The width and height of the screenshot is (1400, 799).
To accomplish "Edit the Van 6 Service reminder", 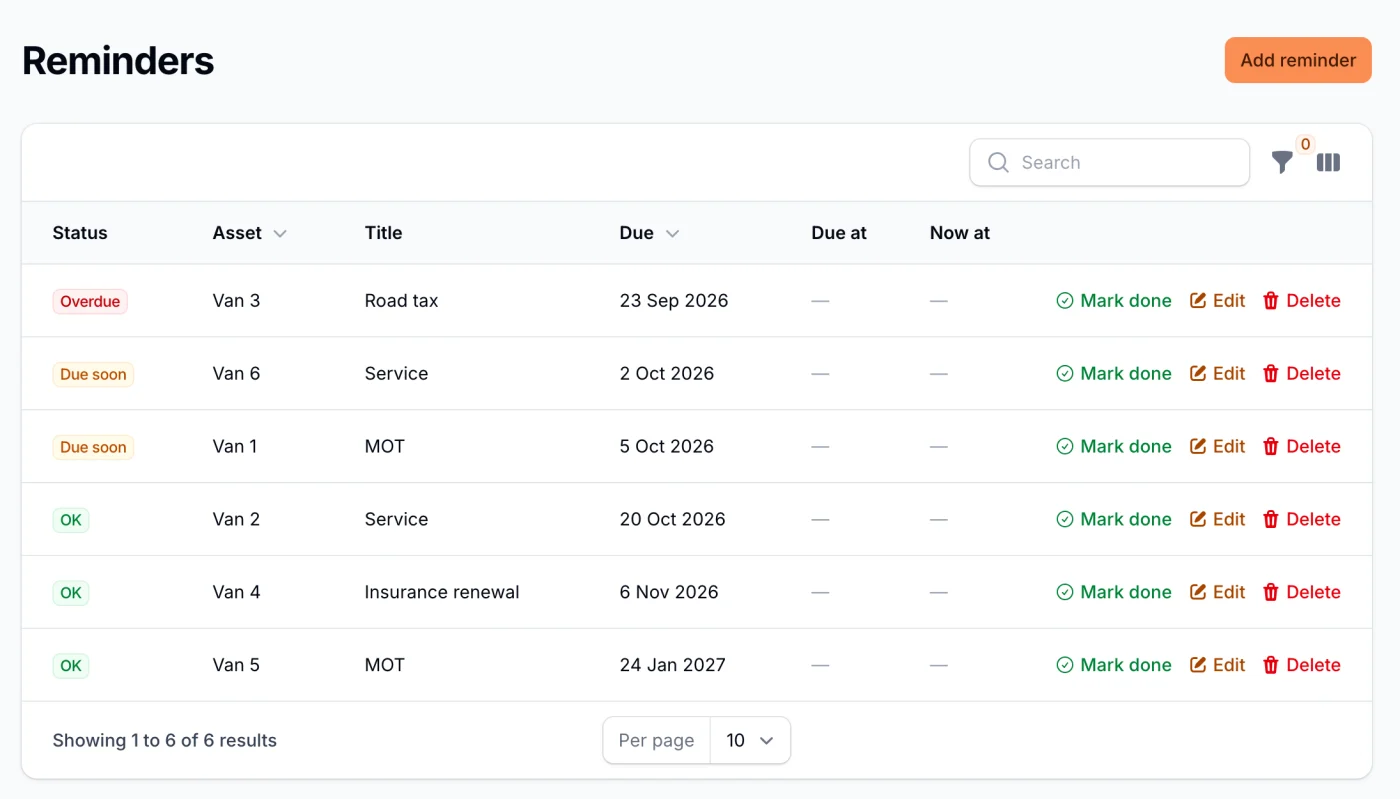I will click(1217, 374).
